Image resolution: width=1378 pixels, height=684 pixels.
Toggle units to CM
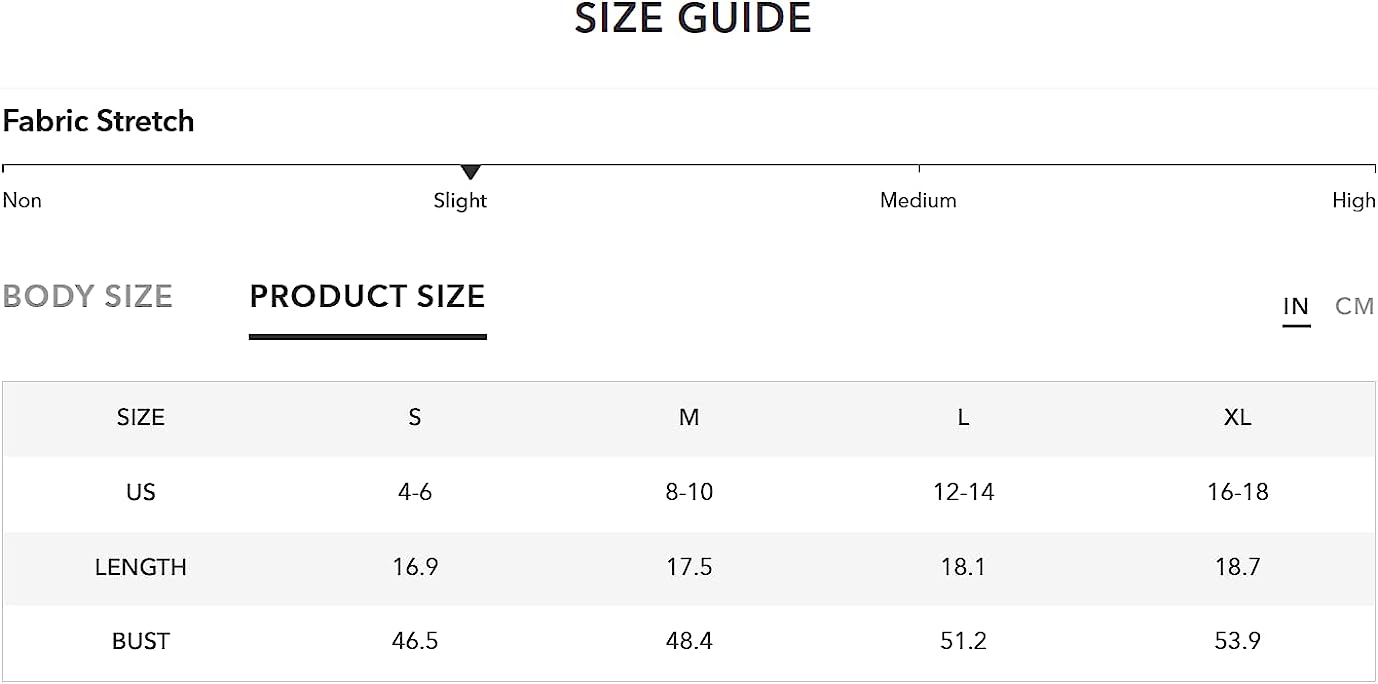(x=1355, y=307)
